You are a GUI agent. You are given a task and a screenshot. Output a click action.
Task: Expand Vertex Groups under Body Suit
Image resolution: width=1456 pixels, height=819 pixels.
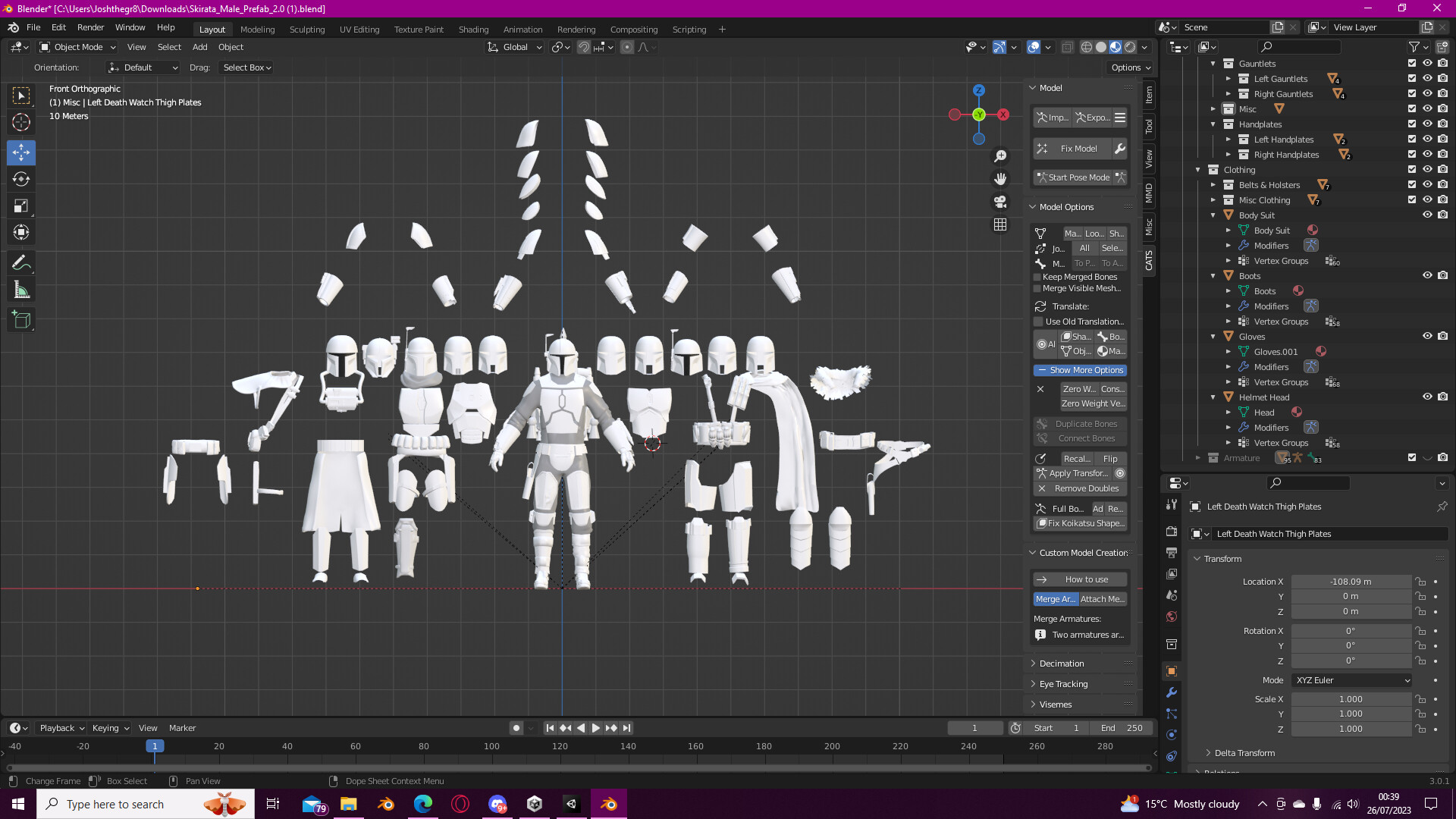click(x=1230, y=260)
